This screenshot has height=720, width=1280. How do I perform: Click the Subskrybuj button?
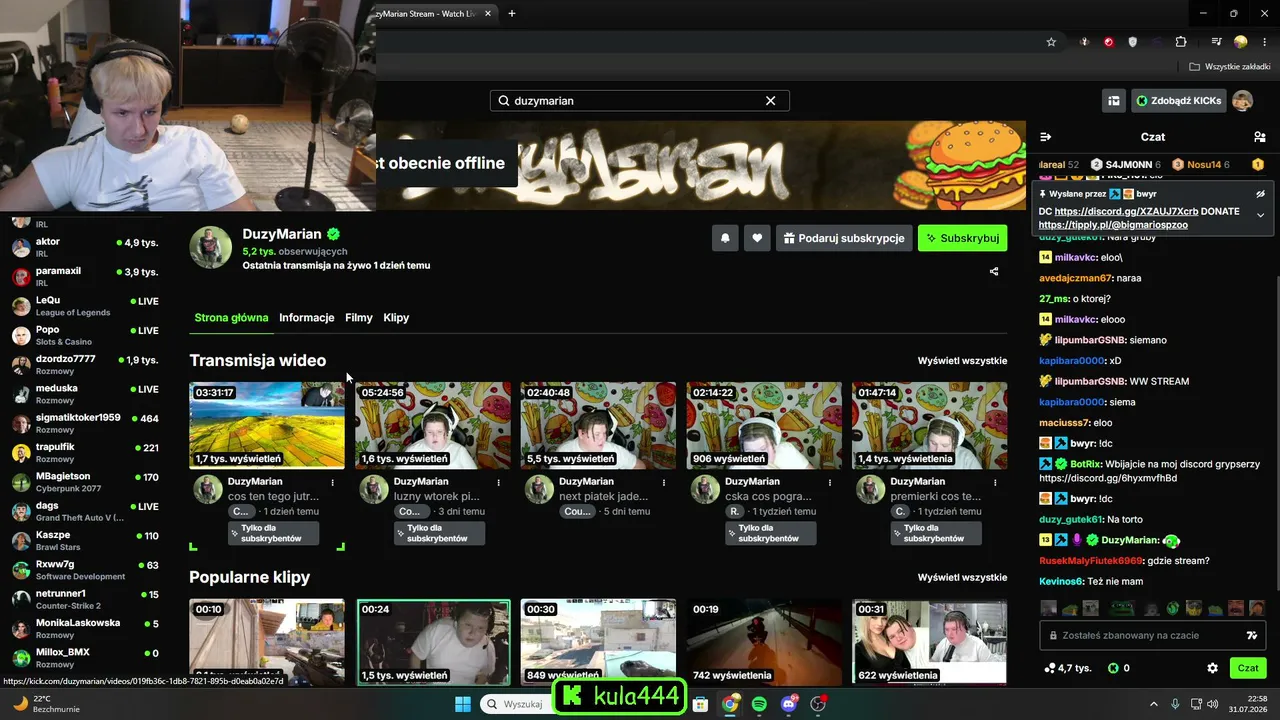point(962,238)
